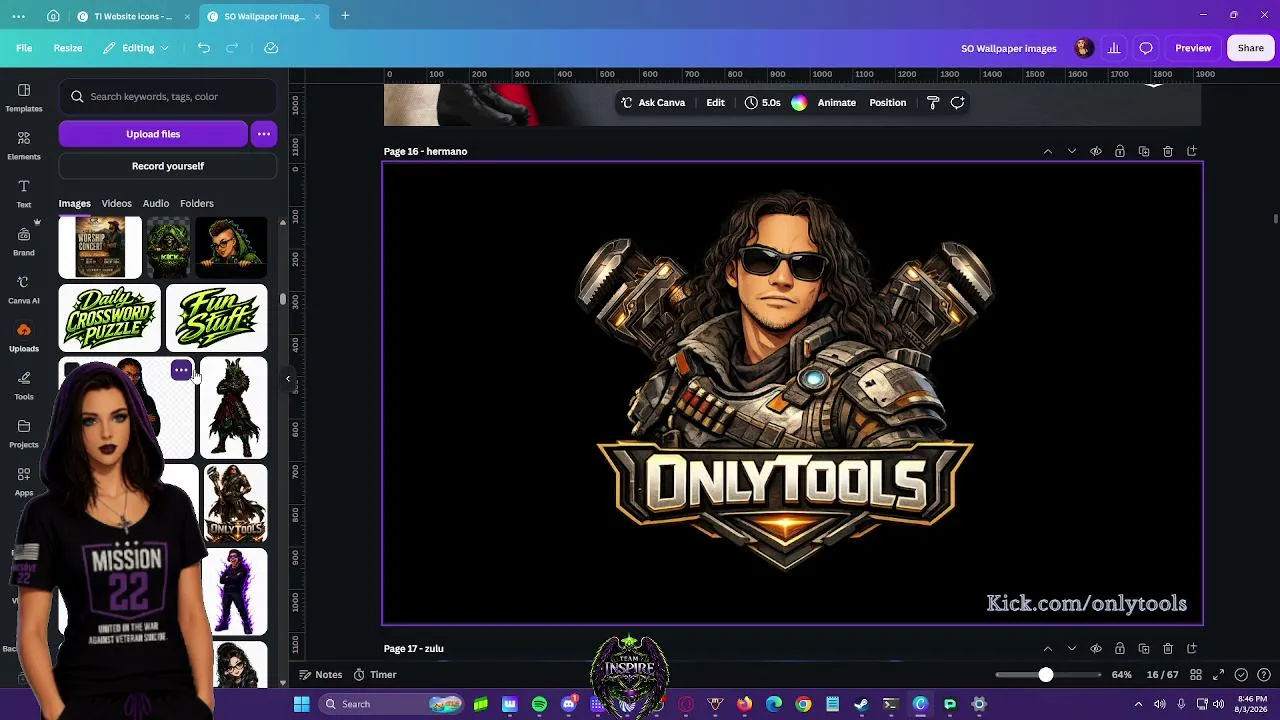Click the Preview button
This screenshot has width=1280, height=720.
point(1193,48)
